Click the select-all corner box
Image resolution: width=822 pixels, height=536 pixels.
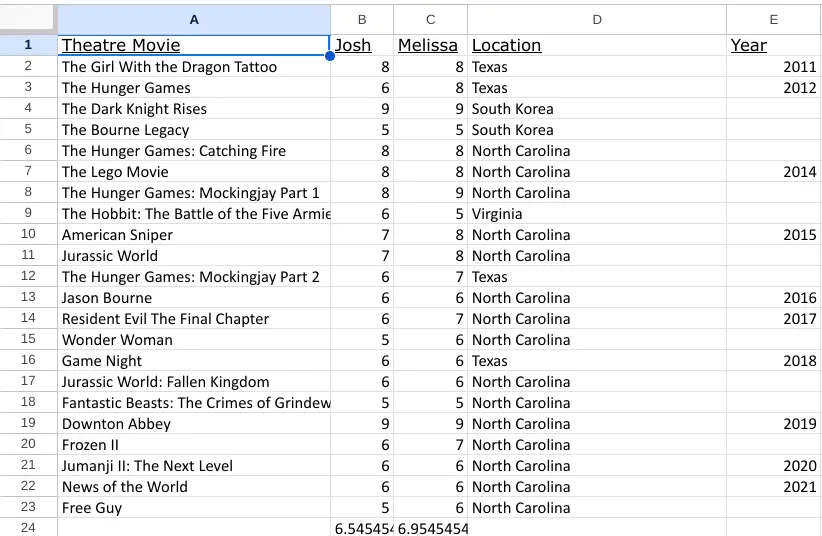coord(27,19)
